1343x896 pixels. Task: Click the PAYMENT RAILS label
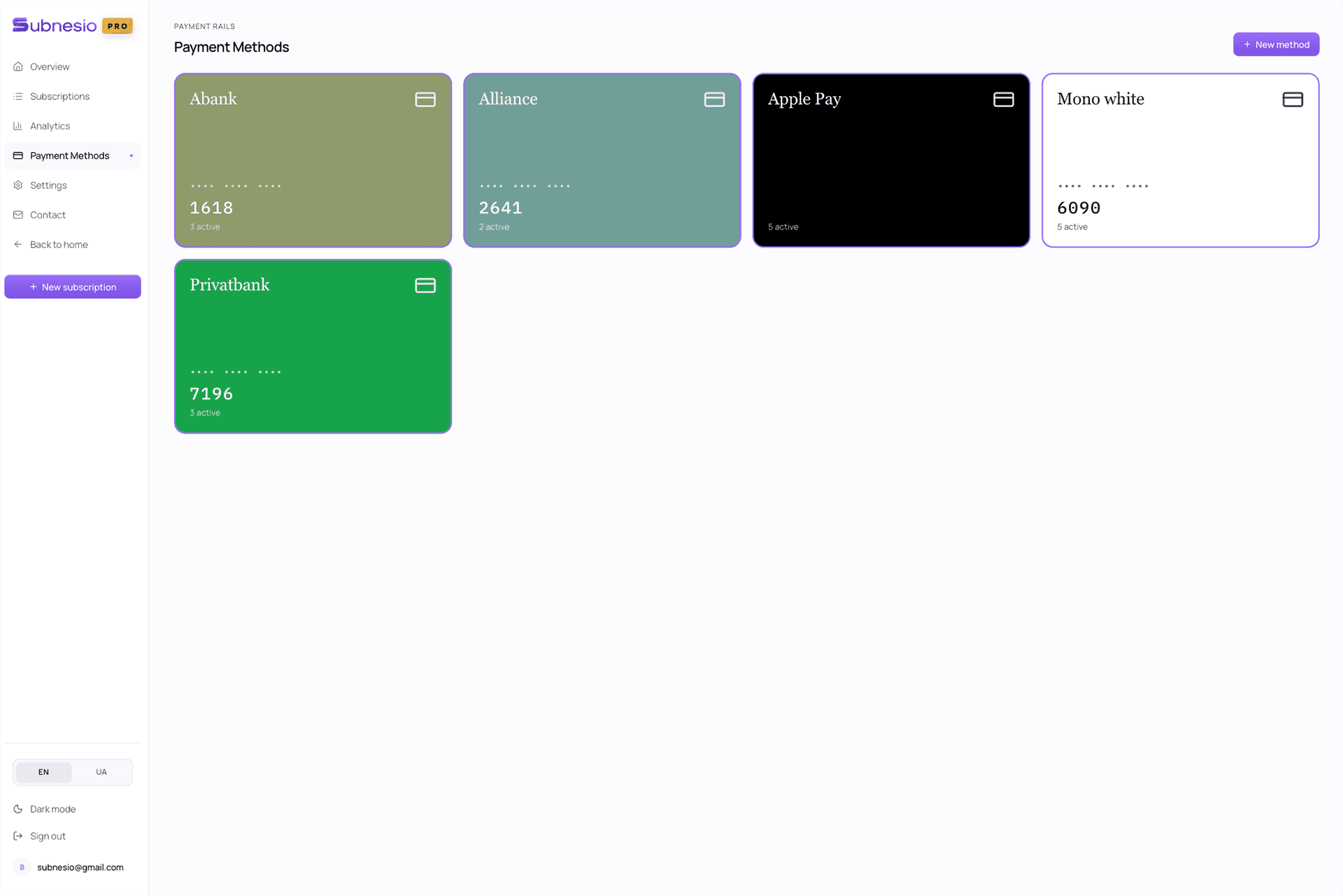(204, 27)
